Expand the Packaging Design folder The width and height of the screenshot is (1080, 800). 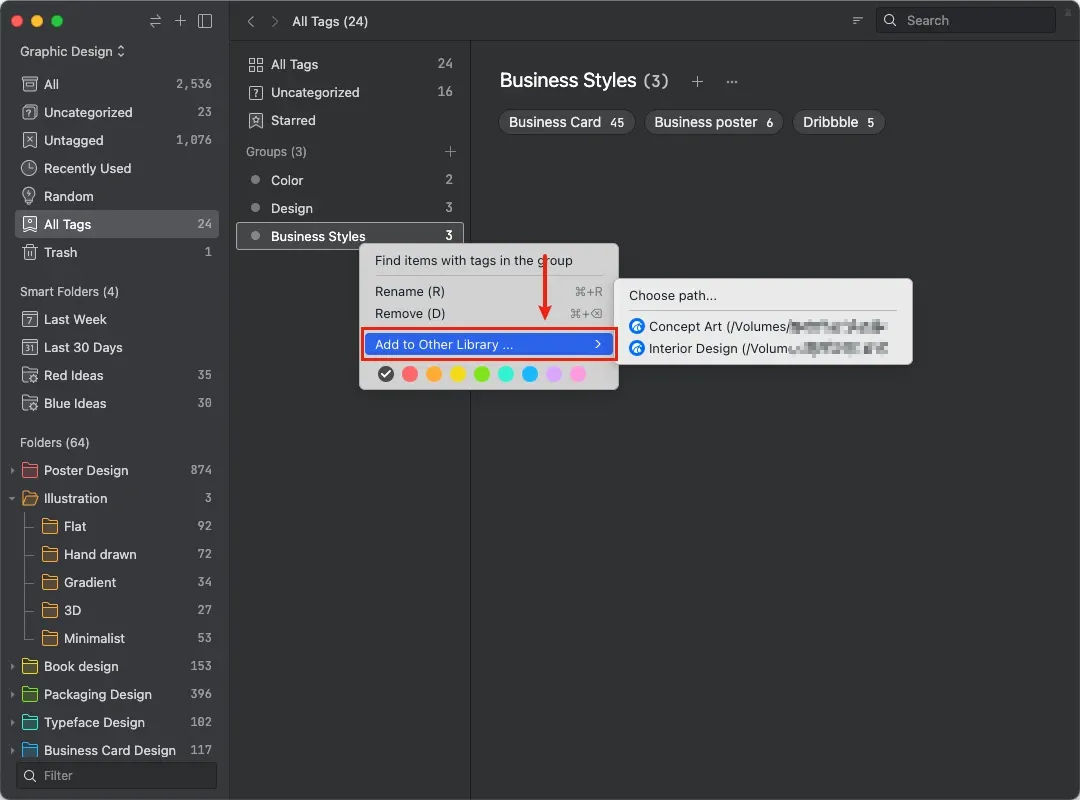tap(12, 695)
